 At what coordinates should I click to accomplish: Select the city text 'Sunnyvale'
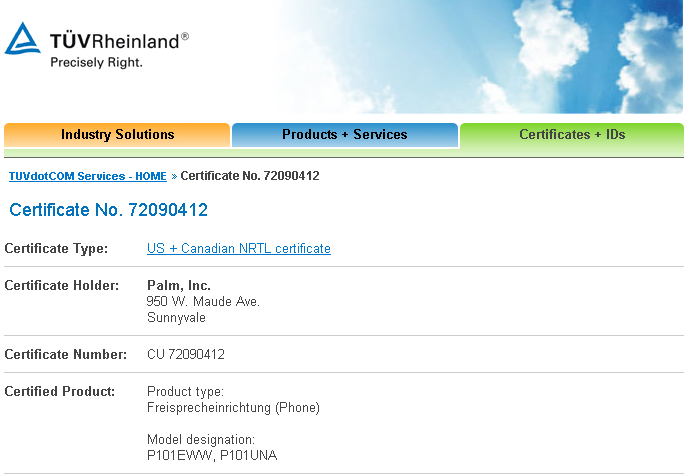[176, 317]
